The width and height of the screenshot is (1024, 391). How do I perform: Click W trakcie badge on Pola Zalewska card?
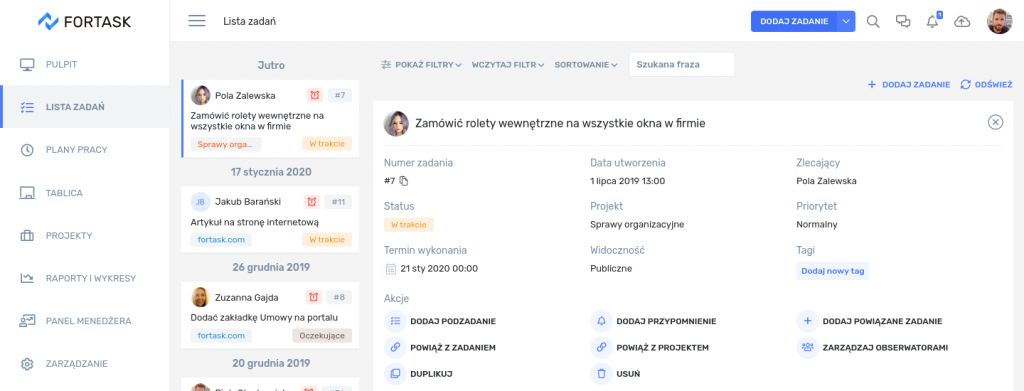point(327,144)
